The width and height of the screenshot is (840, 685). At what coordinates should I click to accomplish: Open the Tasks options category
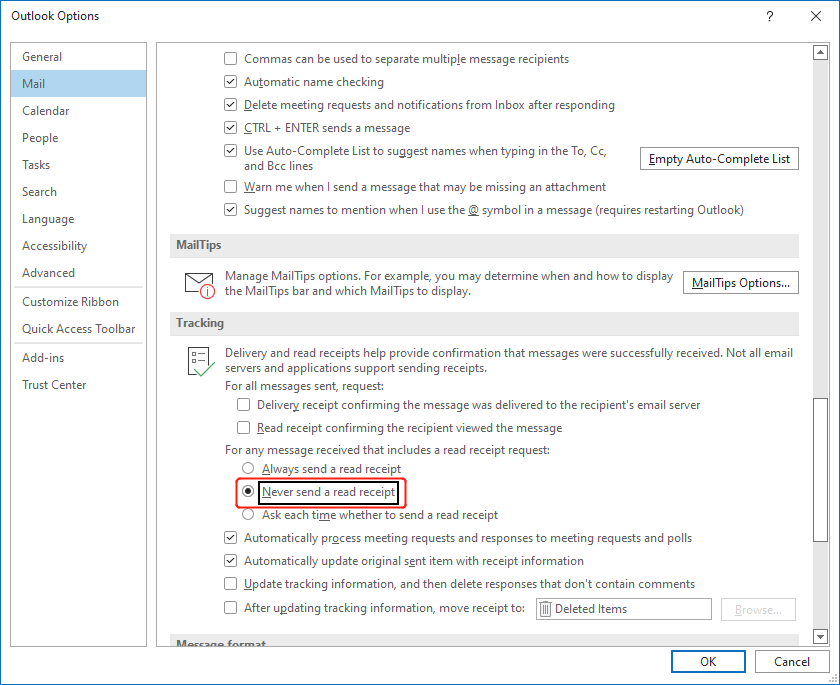pyautogui.click(x=78, y=164)
